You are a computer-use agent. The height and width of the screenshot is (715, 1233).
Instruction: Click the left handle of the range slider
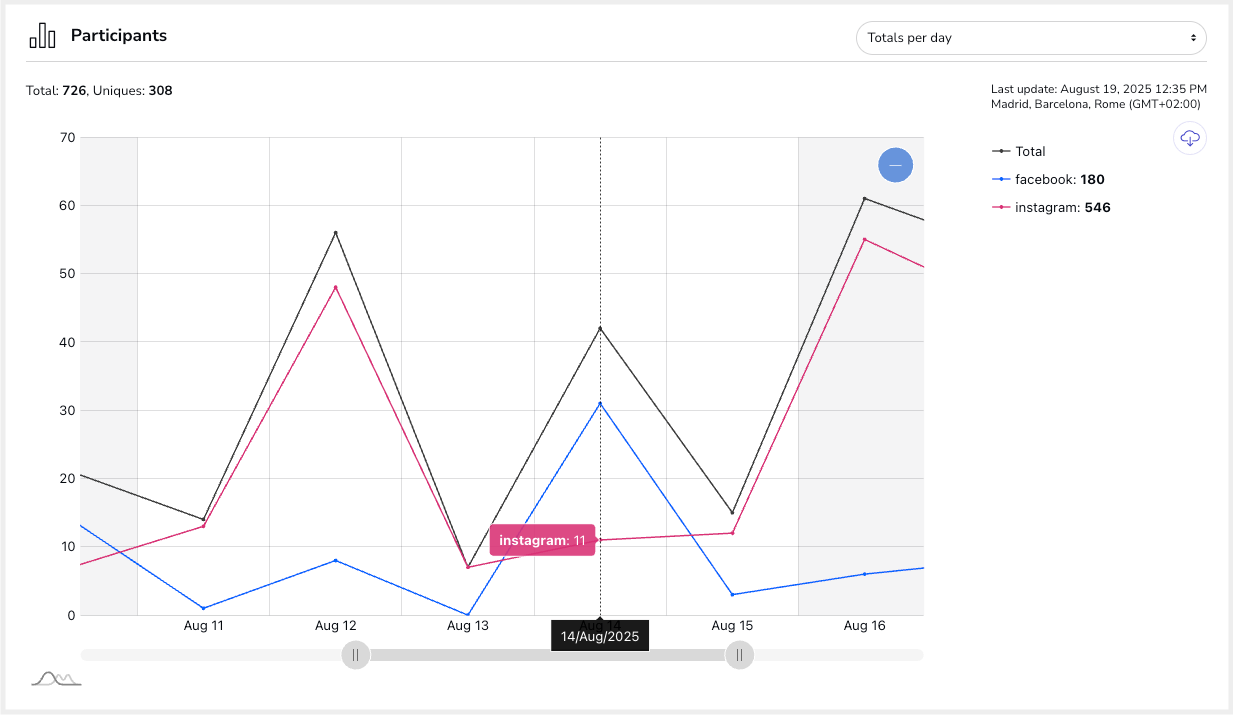point(355,655)
